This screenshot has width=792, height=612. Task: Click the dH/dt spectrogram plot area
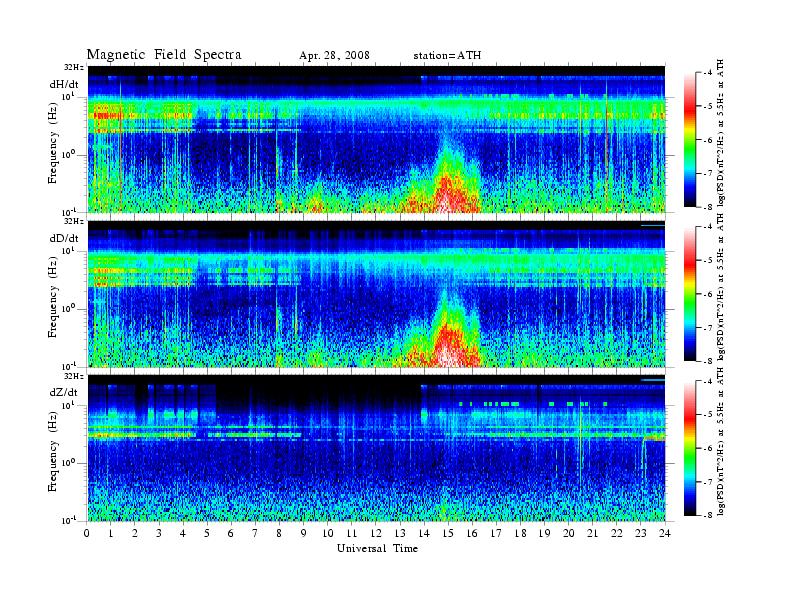click(x=376, y=139)
